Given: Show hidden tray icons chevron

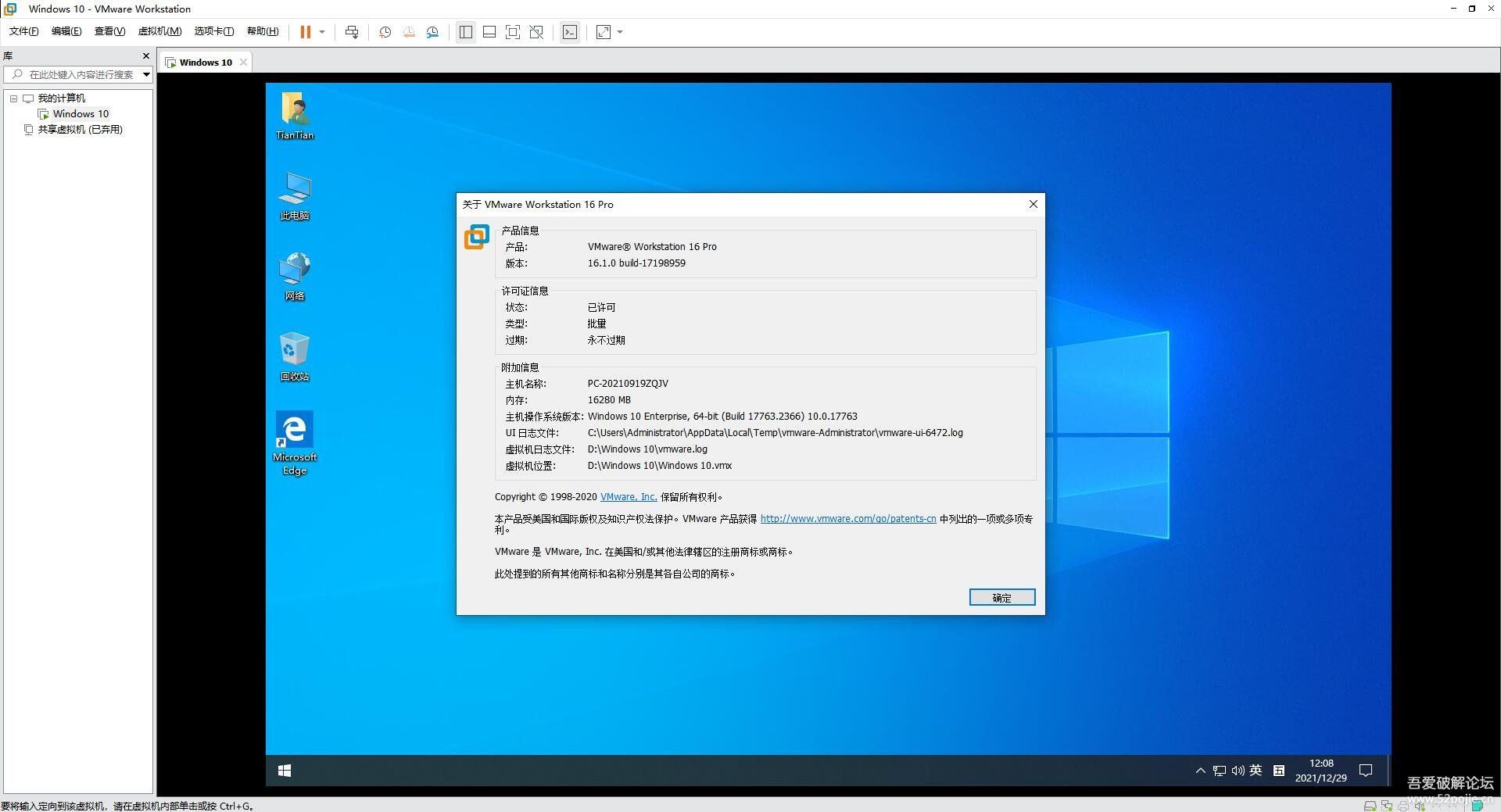Looking at the screenshot, I should tap(1200, 771).
